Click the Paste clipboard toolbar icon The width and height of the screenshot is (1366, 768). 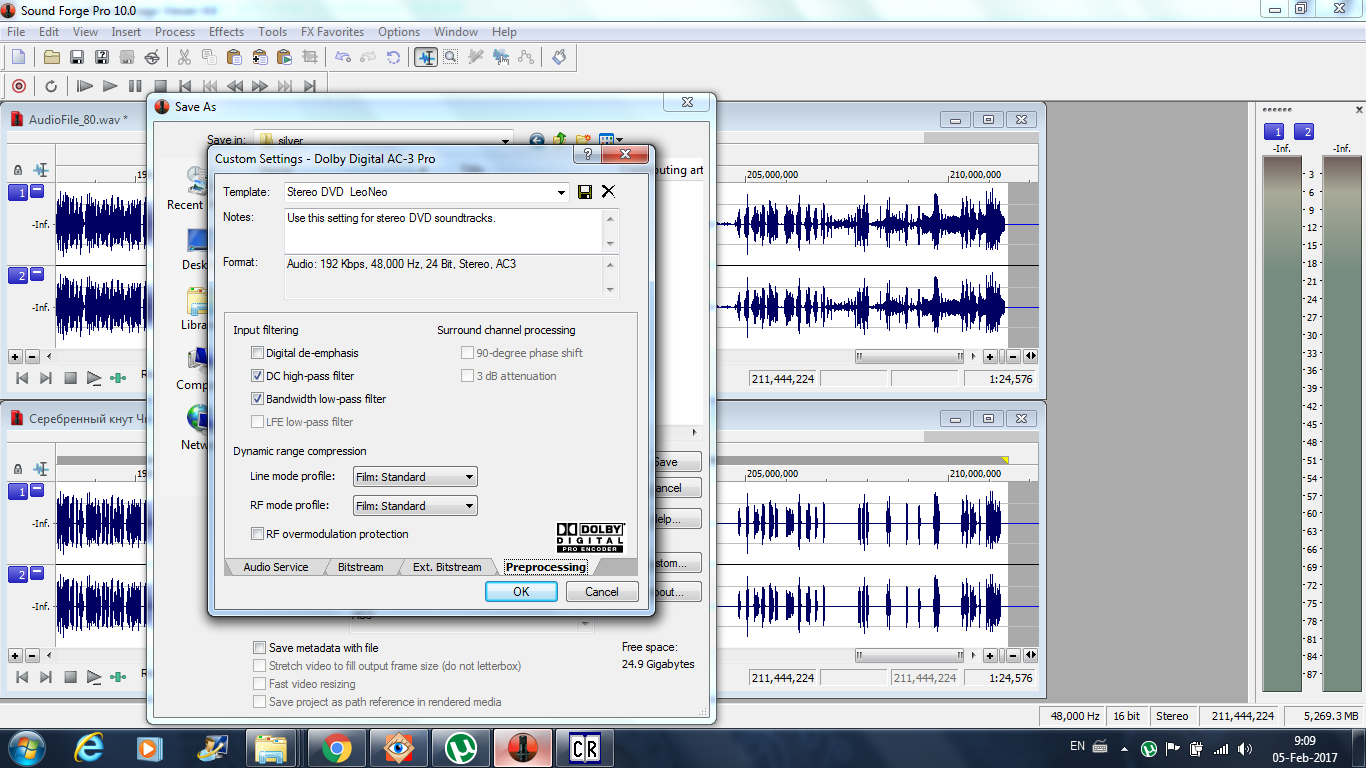[x=235, y=57]
